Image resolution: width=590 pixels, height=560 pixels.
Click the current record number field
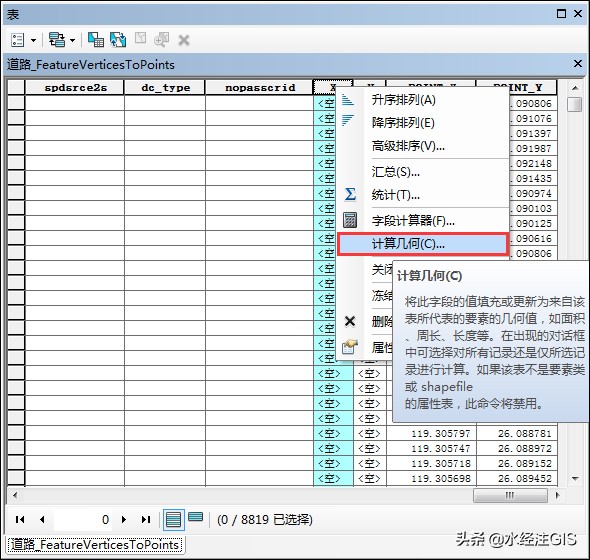tap(83, 520)
